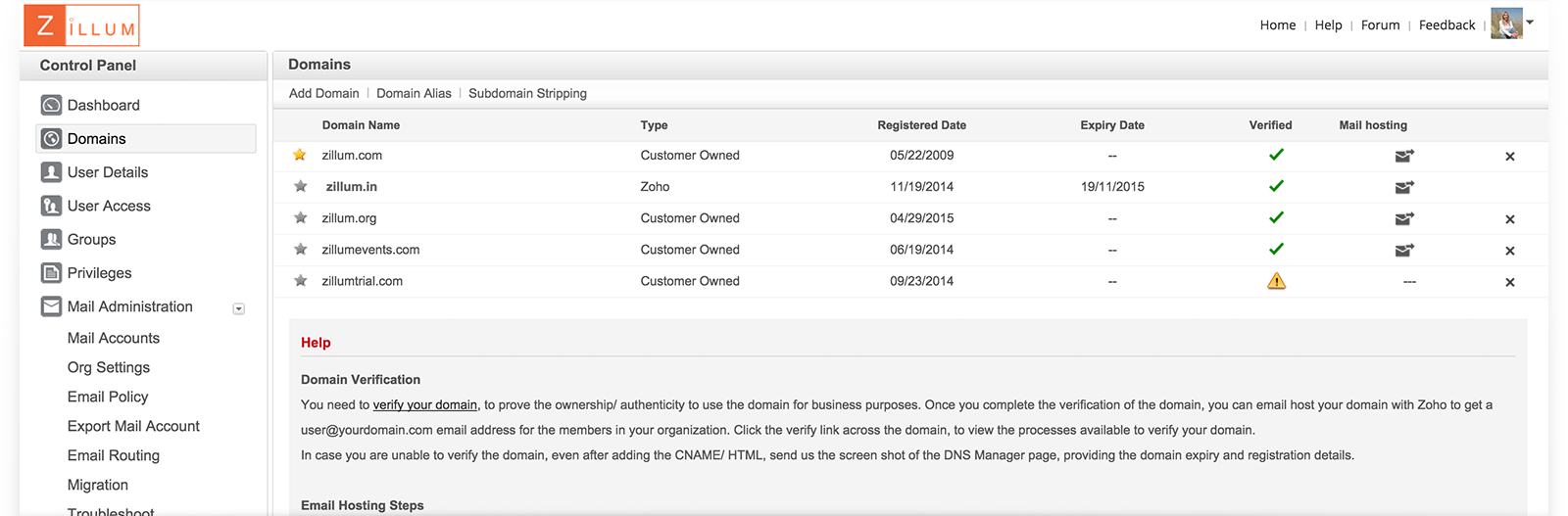1568x516 pixels.
Task: Go to Subdomain Stripping
Action: coord(527,93)
